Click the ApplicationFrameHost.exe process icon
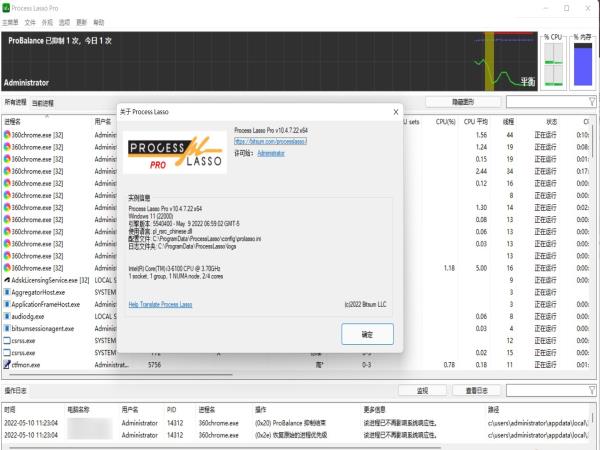This screenshot has width=600, height=450. coord(7,304)
